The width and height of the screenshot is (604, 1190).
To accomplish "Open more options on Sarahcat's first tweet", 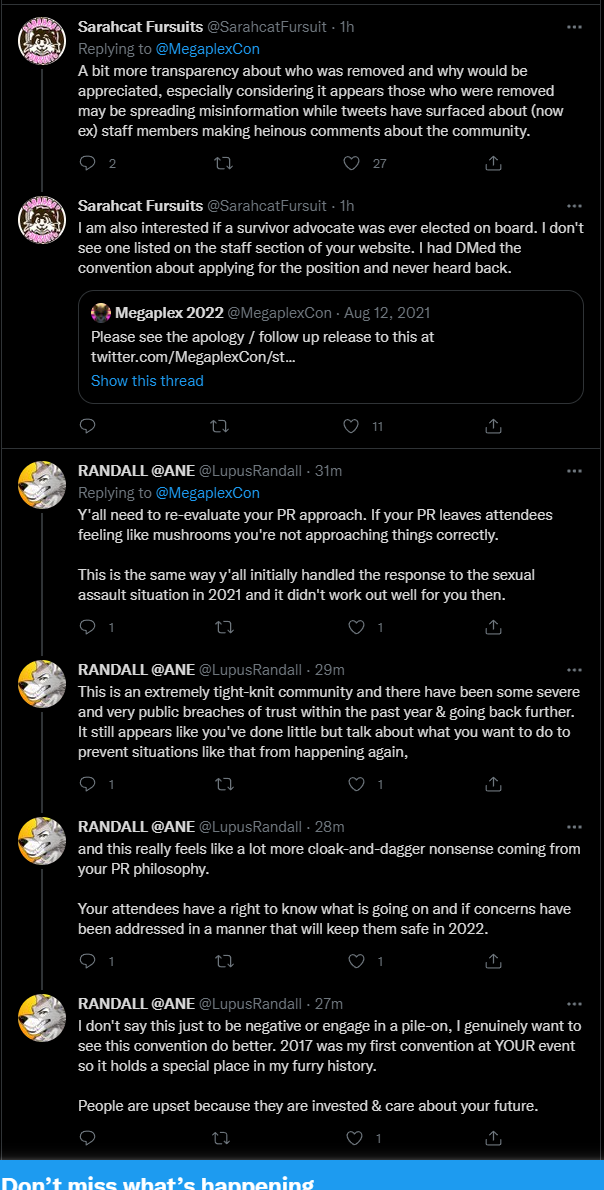I will [x=574, y=27].
